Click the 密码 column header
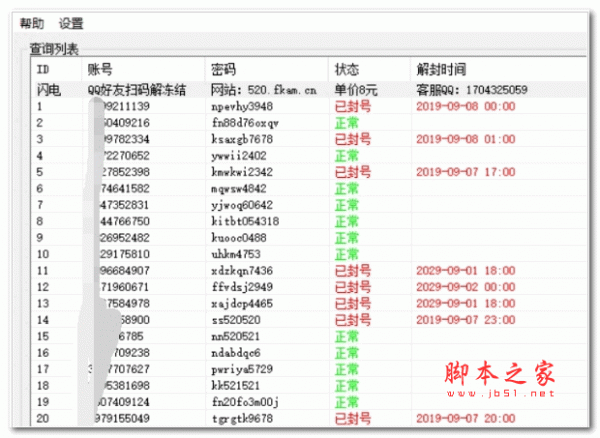Viewport: 600px width, 438px height. (x=223, y=69)
